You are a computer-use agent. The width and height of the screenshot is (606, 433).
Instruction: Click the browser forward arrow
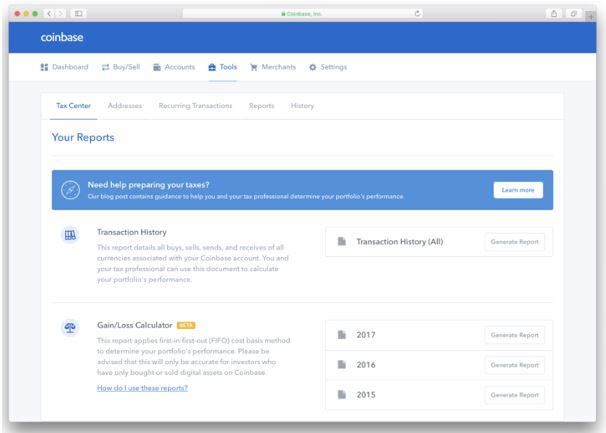60,14
